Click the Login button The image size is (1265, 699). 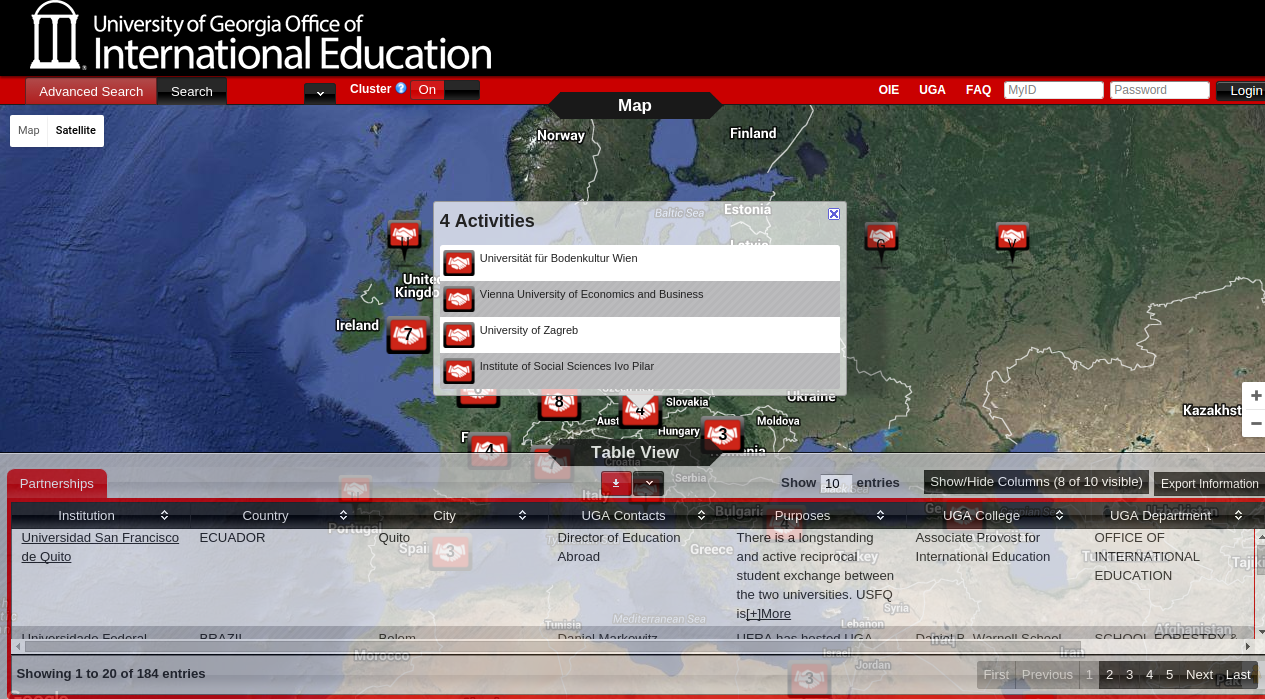tap(1243, 91)
